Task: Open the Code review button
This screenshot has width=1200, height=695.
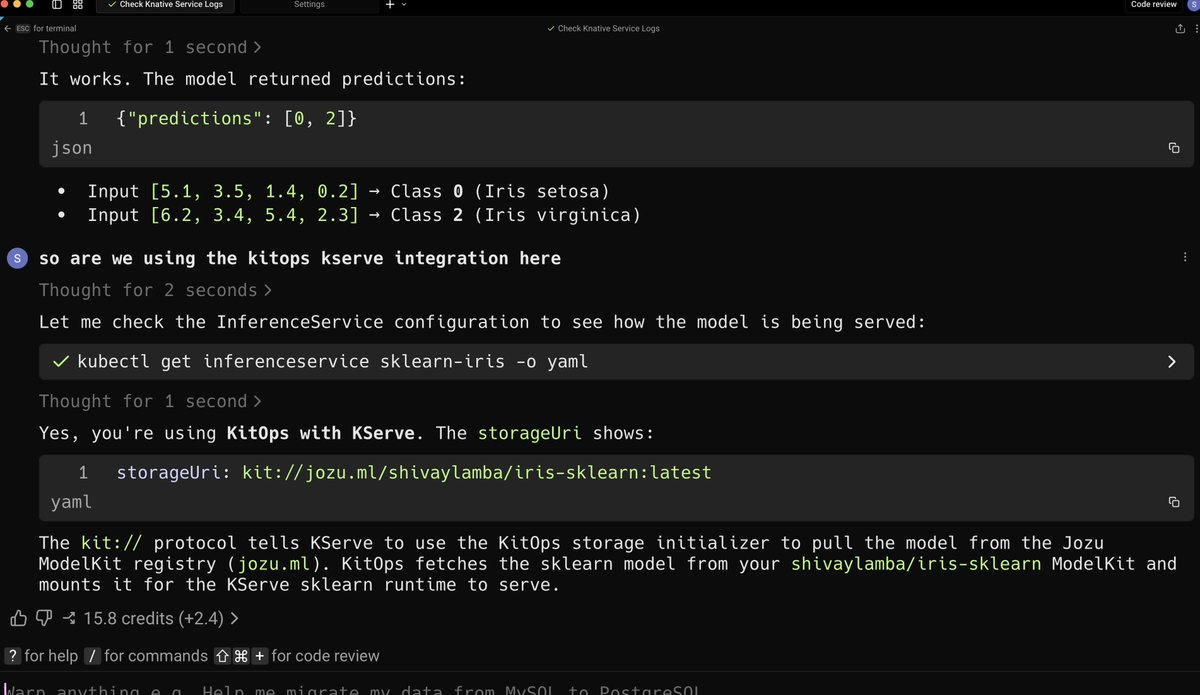Action: [1153, 5]
